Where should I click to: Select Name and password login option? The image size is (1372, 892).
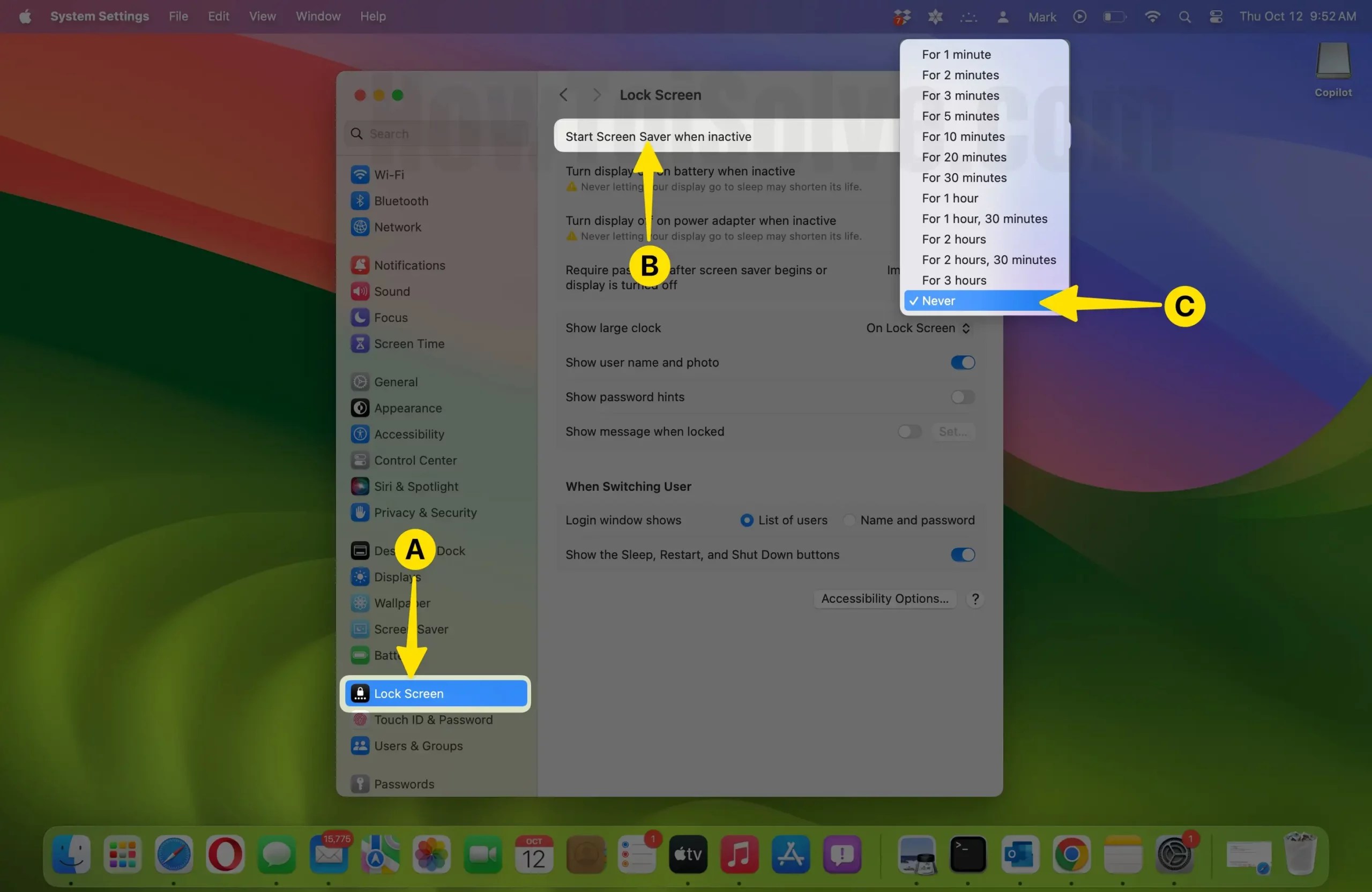pos(851,520)
